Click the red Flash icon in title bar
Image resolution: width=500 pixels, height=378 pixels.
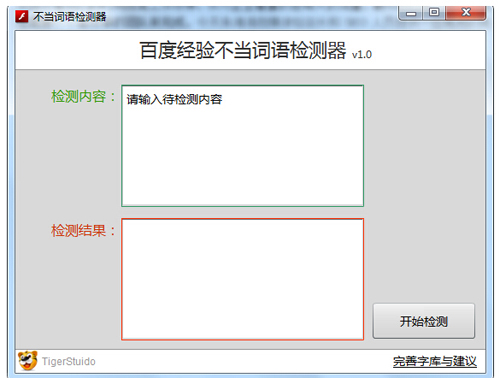point(22,16)
